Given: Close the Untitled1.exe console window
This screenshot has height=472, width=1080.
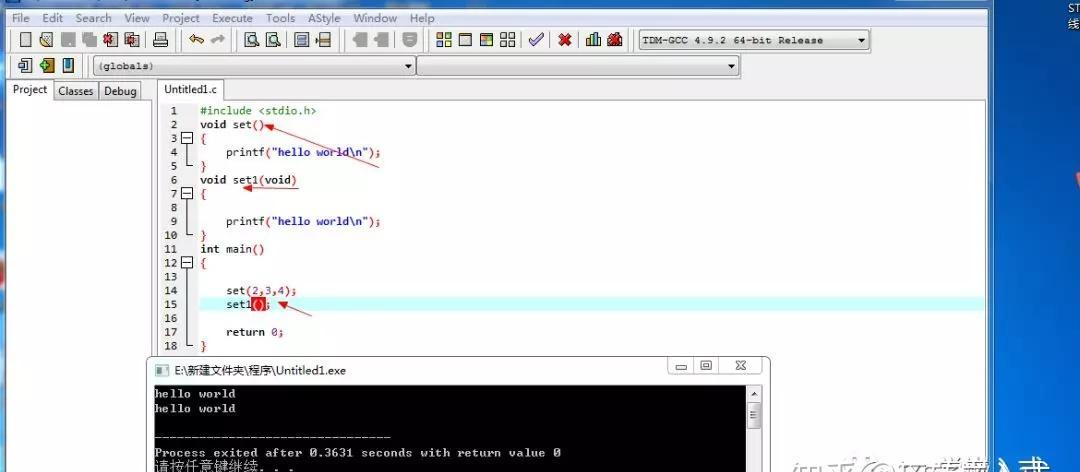Looking at the screenshot, I should pyautogui.click(x=740, y=367).
